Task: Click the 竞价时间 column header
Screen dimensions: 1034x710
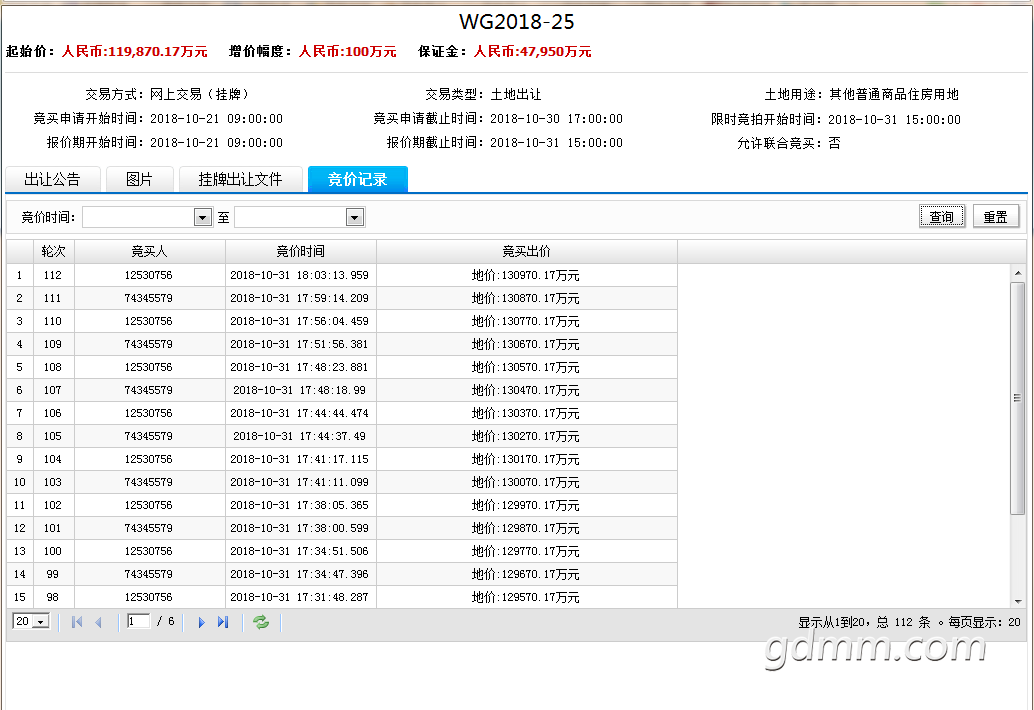Action: (300, 251)
